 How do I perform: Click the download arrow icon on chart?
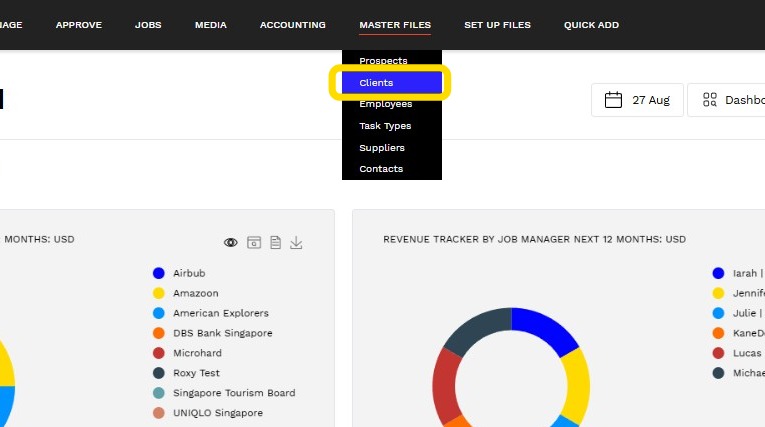[x=296, y=243]
